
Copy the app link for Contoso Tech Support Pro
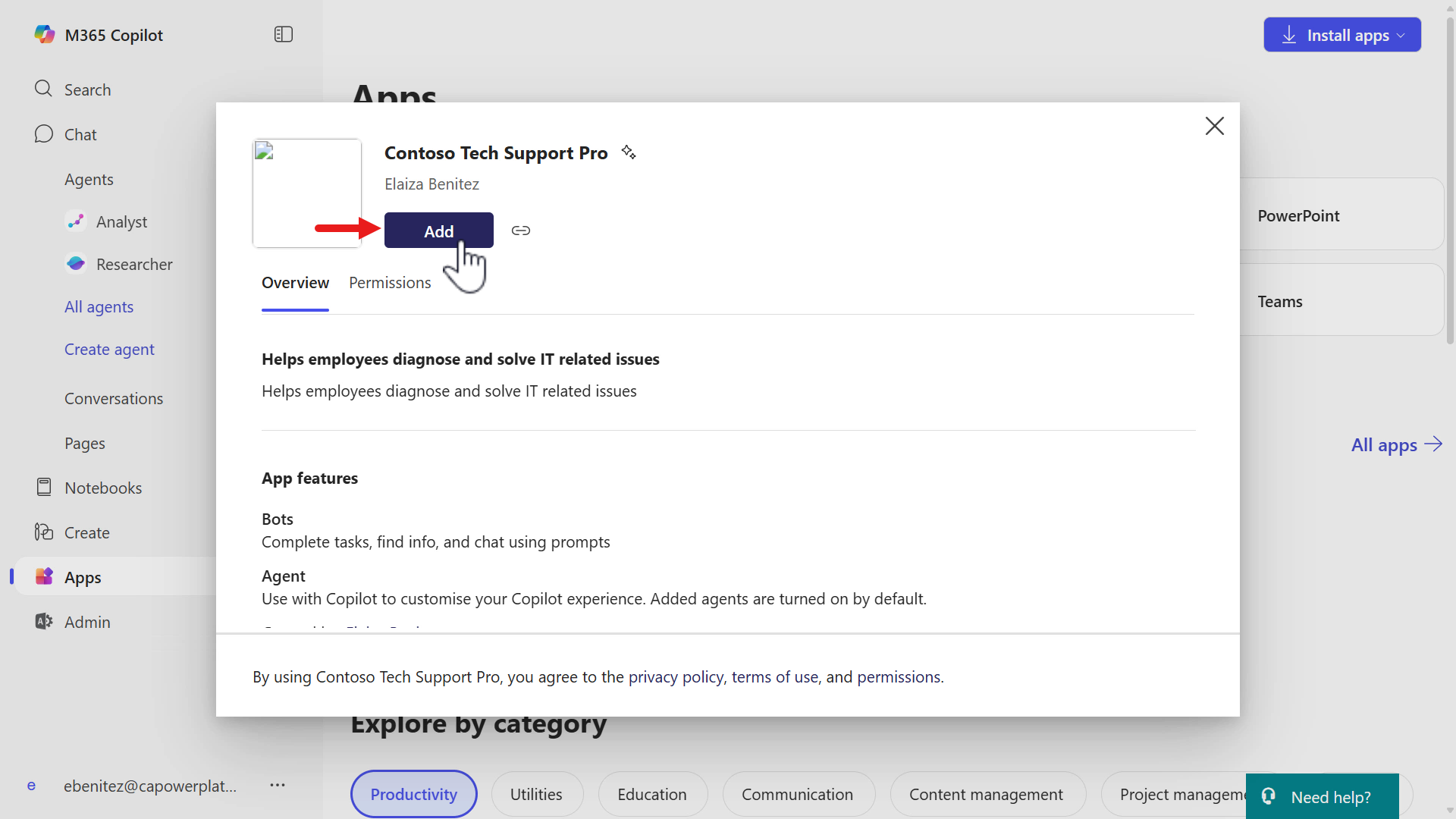pyautogui.click(x=520, y=230)
